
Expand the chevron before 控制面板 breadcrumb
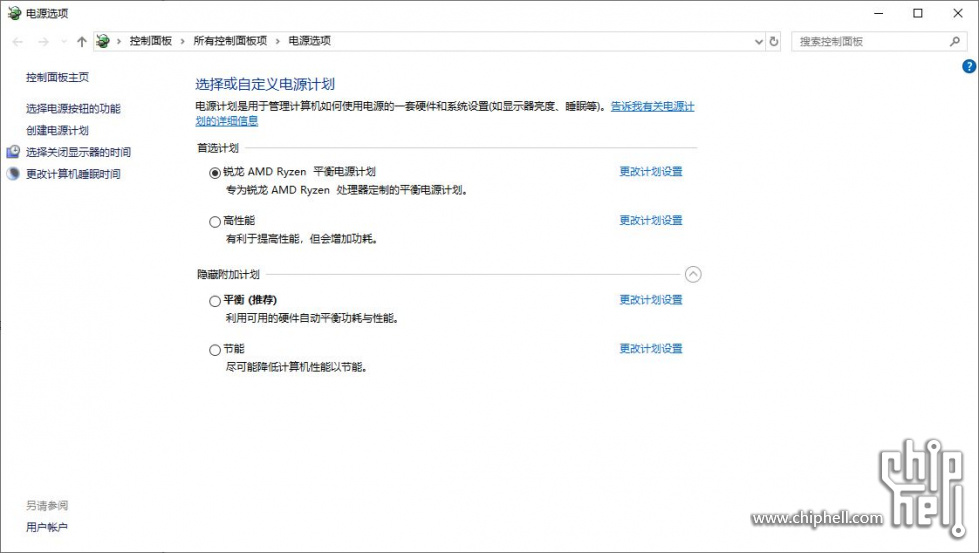pos(119,42)
